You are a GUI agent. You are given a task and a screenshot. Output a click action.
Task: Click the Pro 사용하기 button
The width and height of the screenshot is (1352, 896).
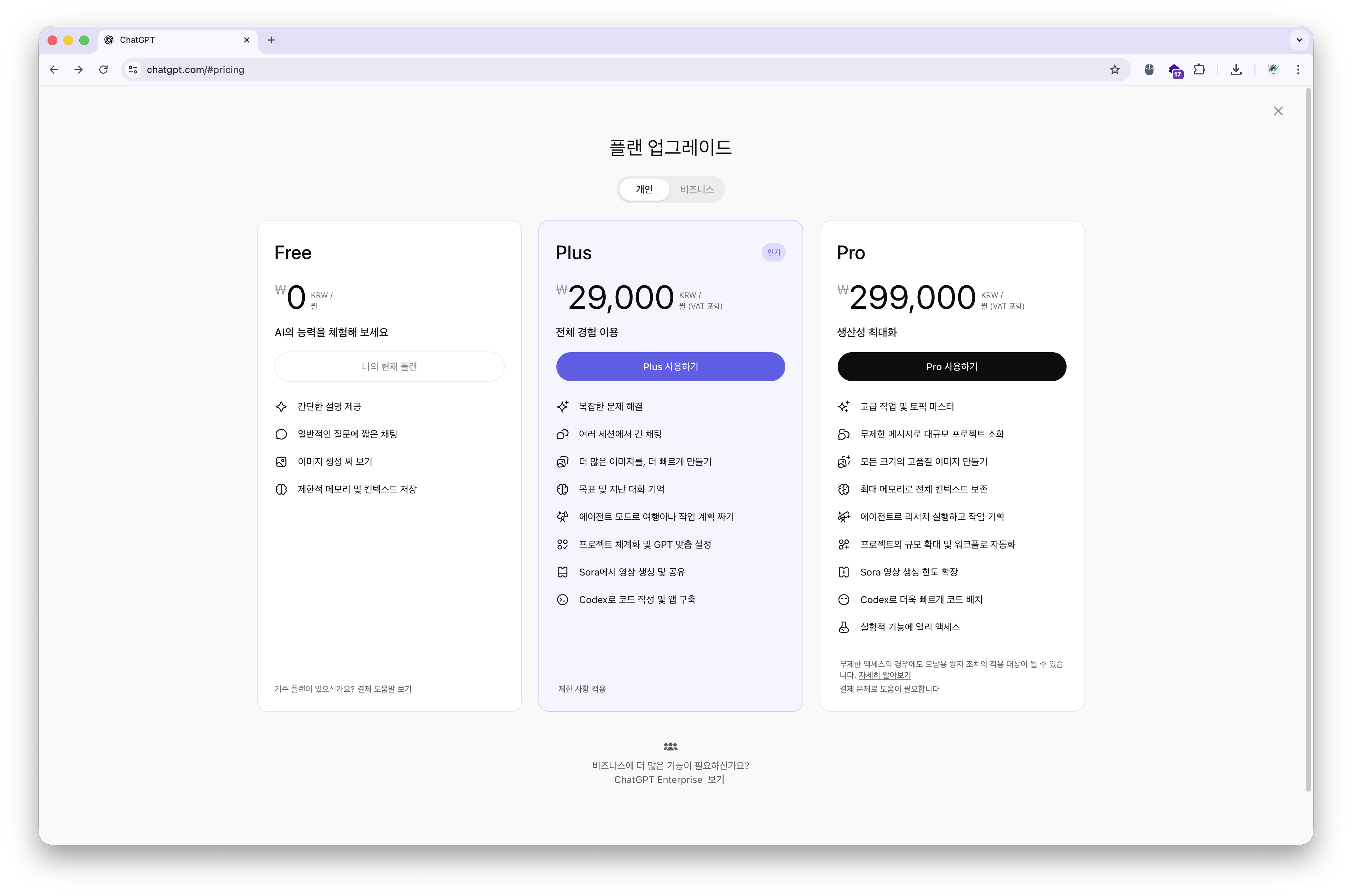pos(951,367)
